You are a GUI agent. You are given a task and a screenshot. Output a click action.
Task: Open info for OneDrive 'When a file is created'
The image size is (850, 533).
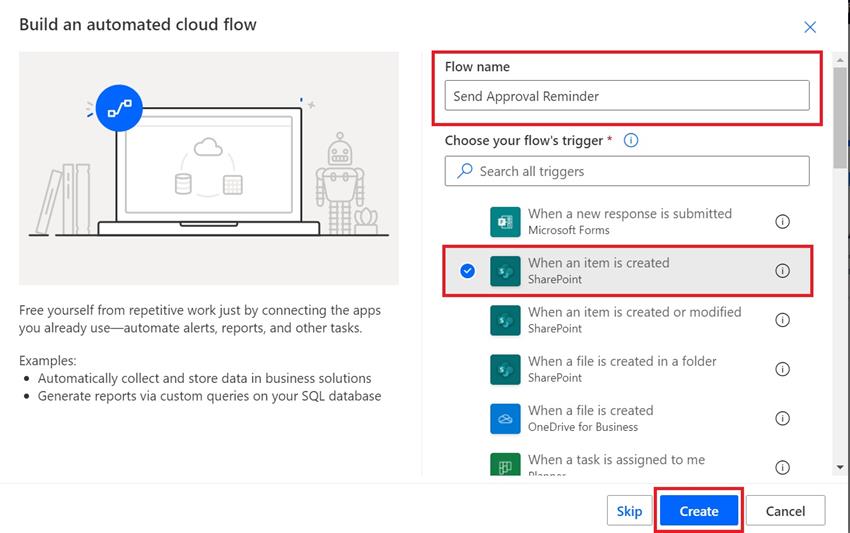click(782, 418)
